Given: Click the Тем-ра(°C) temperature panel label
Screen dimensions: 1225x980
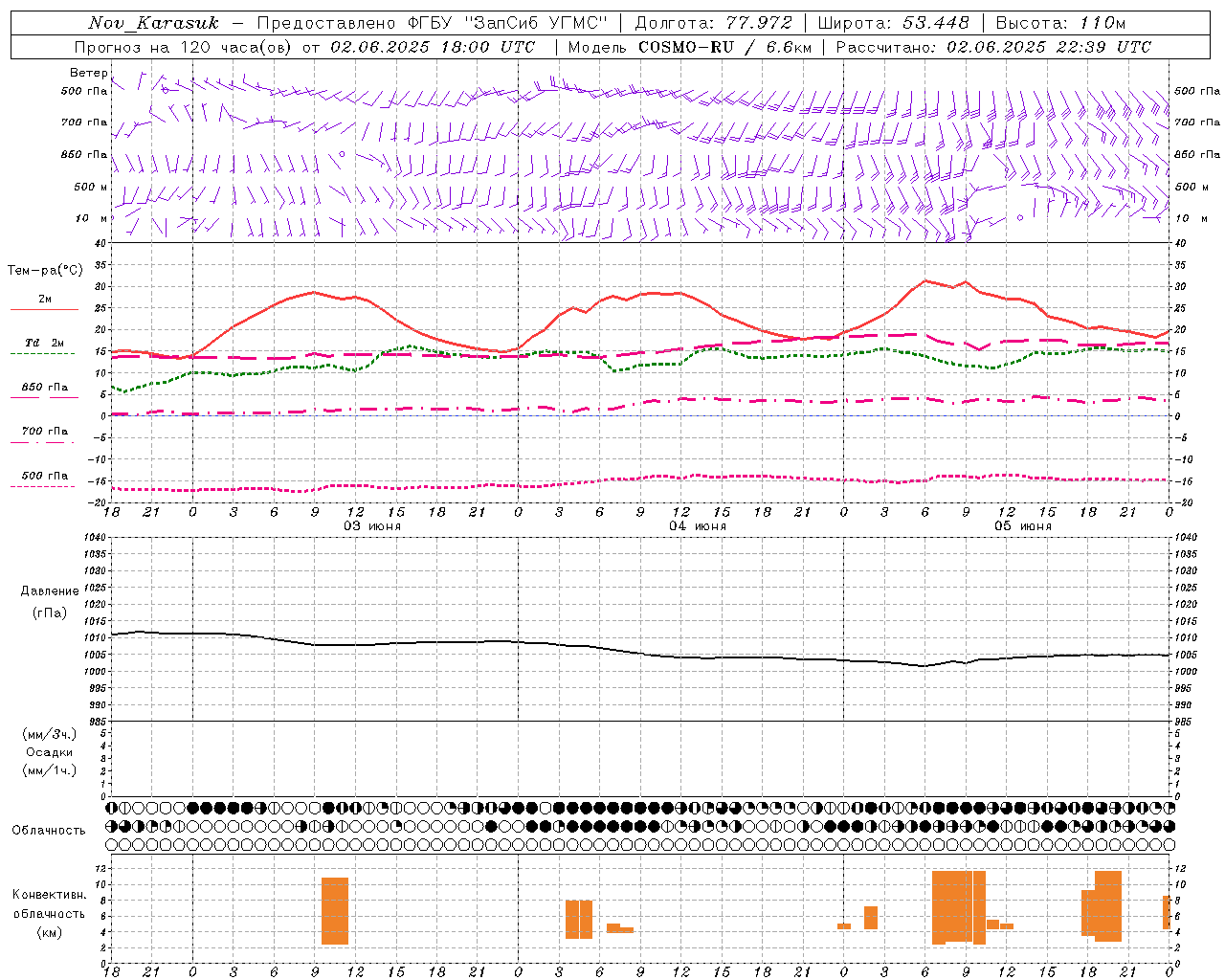Looking at the screenshot, I should tap(45, 271).
